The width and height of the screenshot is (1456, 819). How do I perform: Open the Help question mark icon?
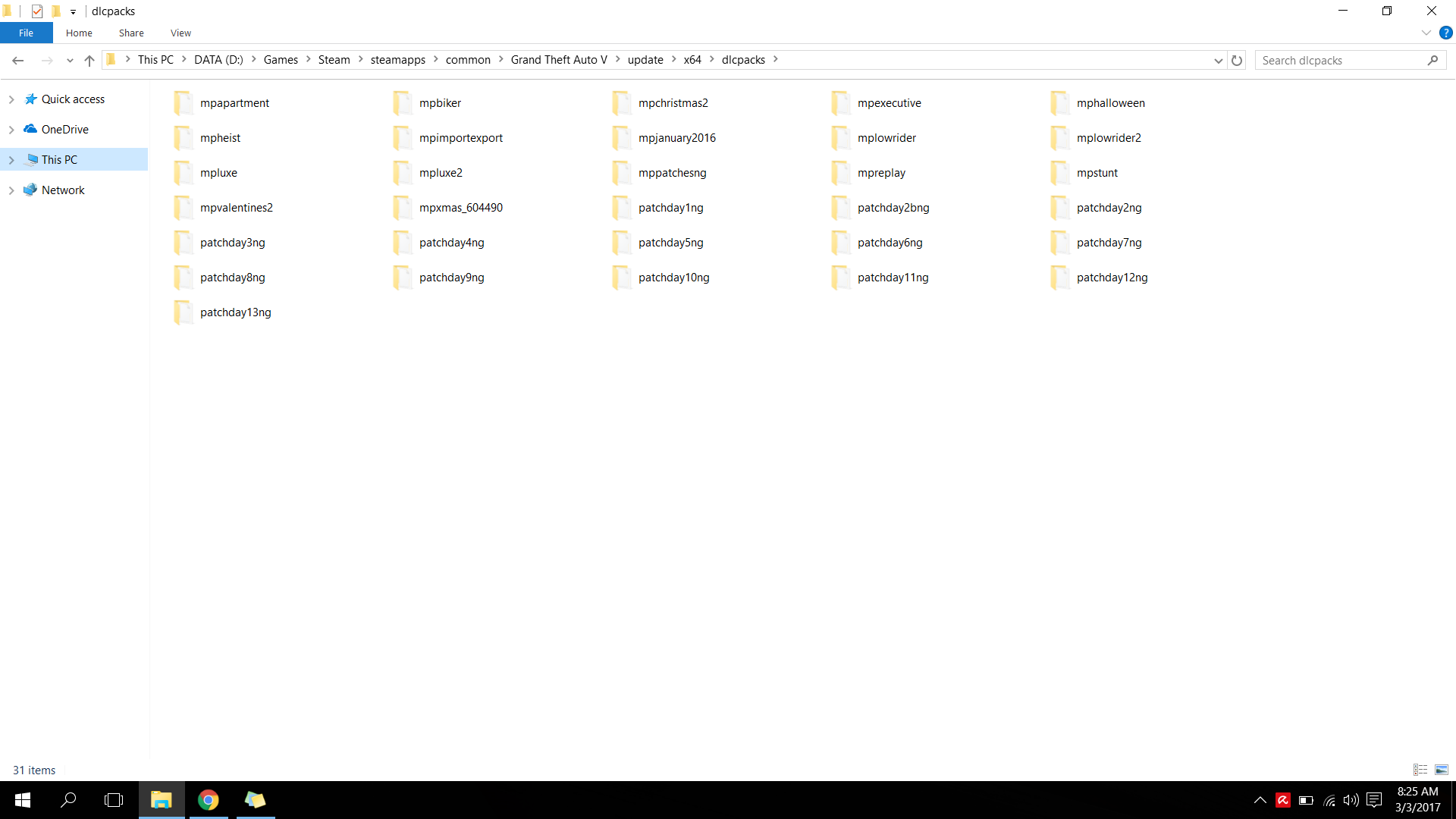coord(1445,33)
